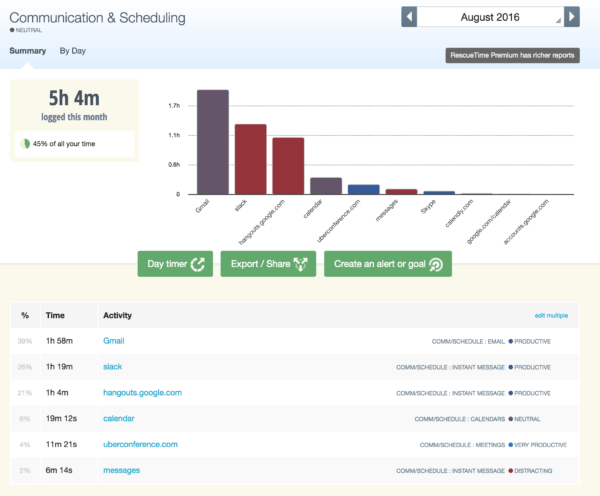The width and height of the screenshot is (600, 496).
Task: Click the NEUTRAL label in calendar row
Action: coord(527,419)
